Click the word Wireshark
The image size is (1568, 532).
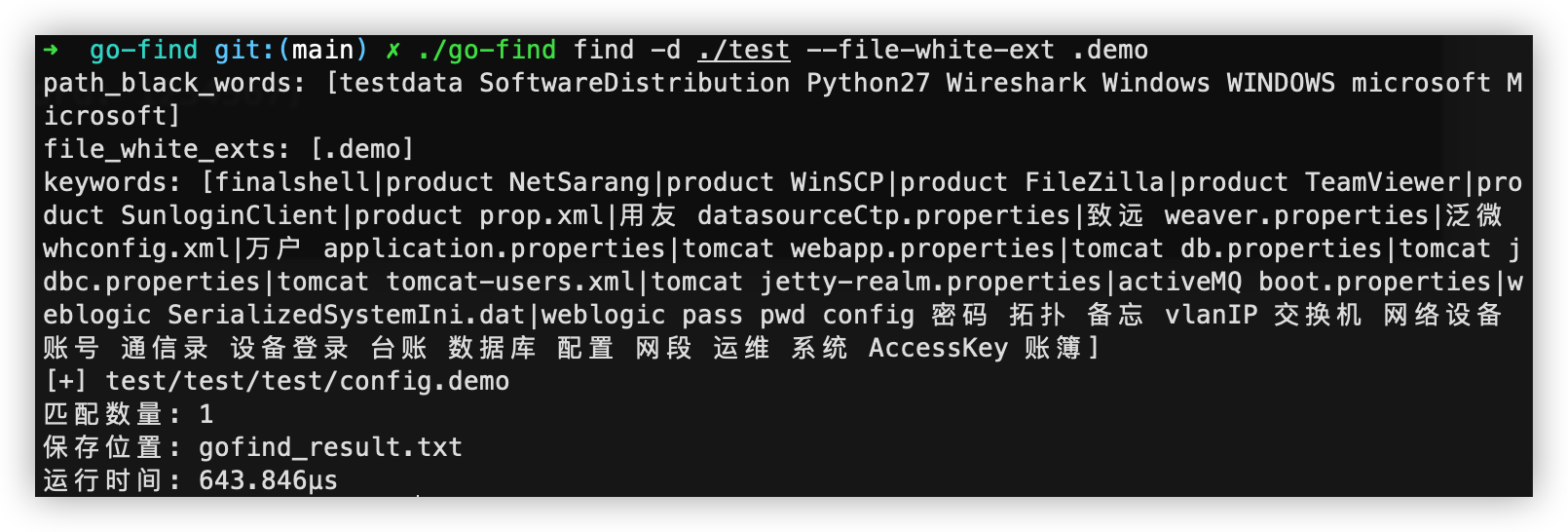pyautogui.click(x=1016, y=83)
